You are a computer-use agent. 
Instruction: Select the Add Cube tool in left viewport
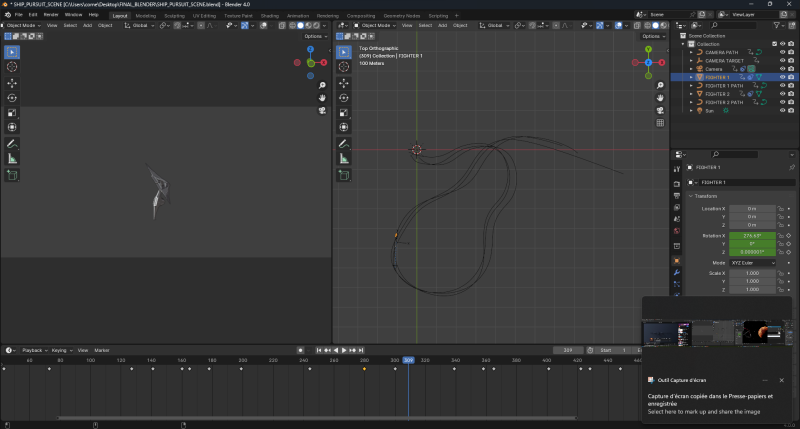pos(12,175)
